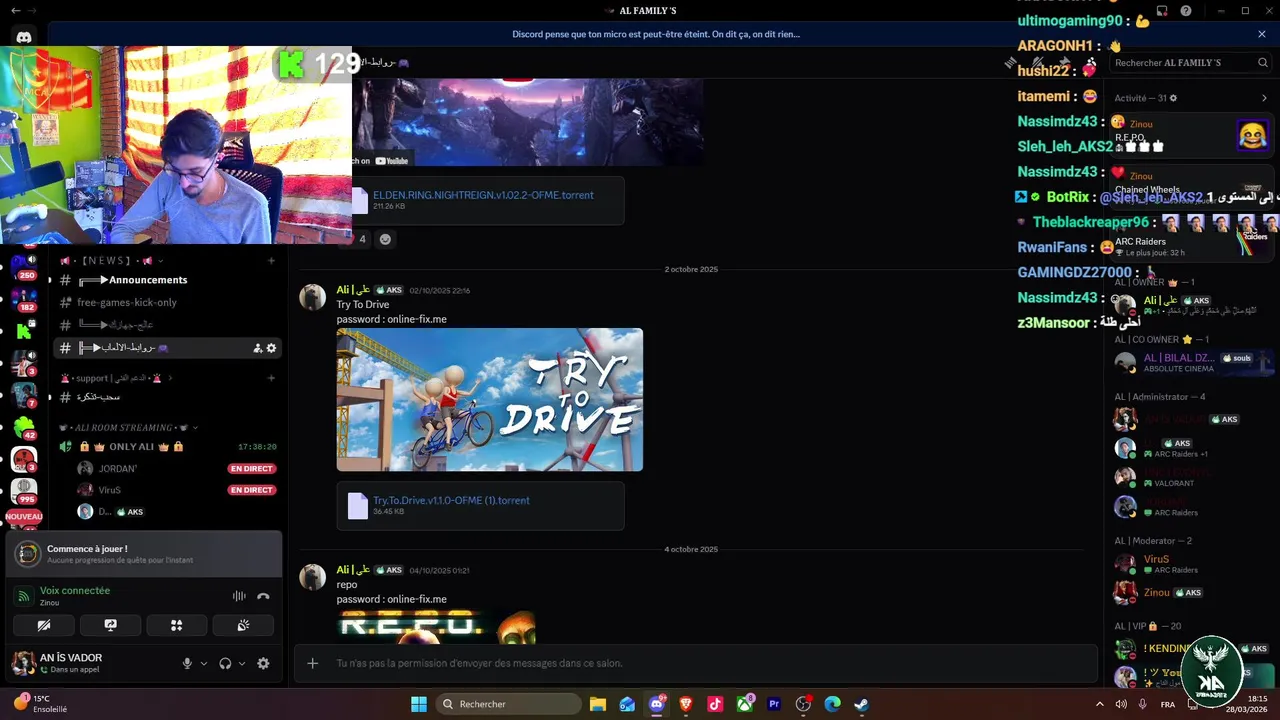
Task: Watch JORDAN' stream via EN DIRECT badge
Action: [x=252, y=468]
